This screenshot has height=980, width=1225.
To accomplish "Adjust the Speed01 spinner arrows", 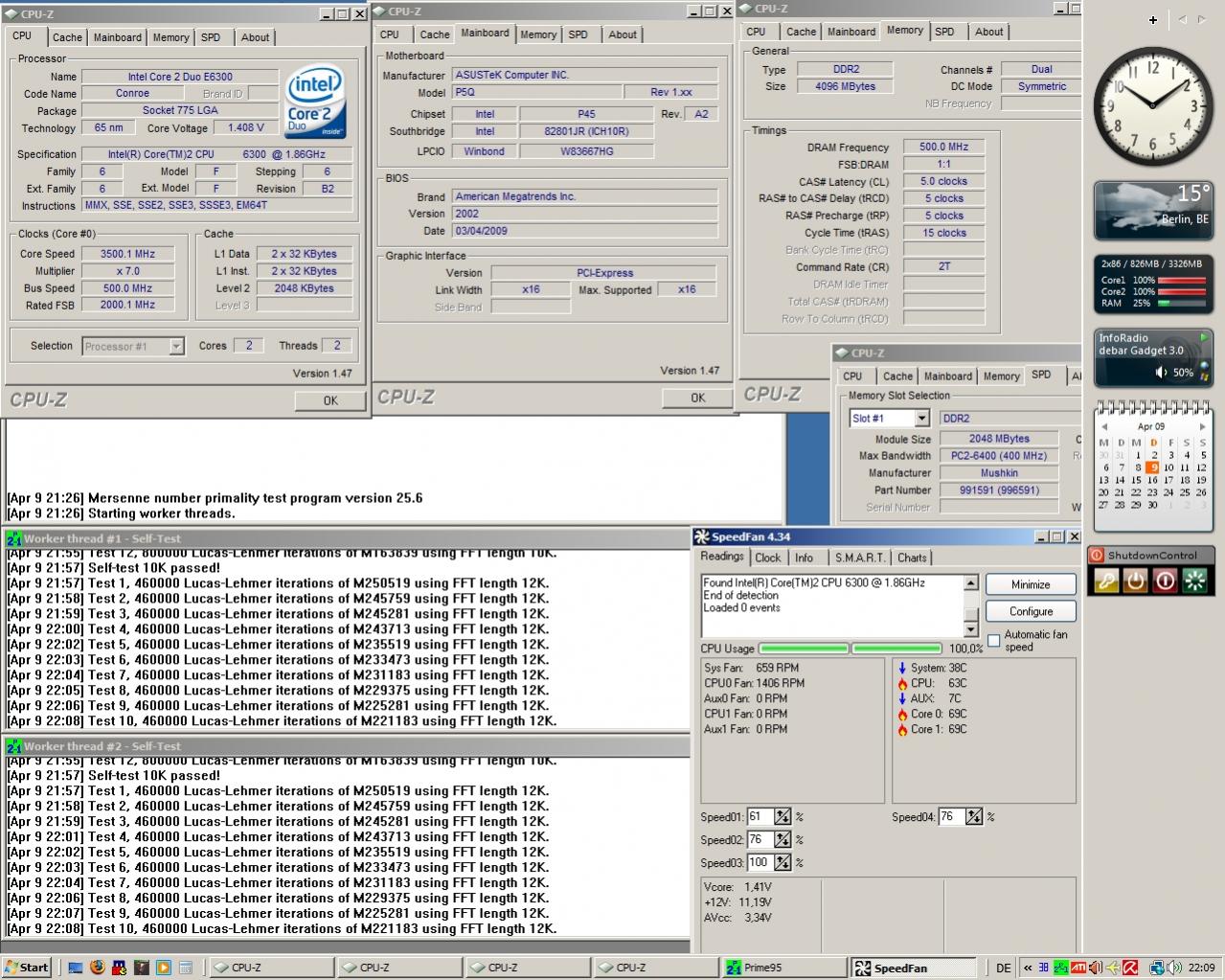I will coord(783,817).
